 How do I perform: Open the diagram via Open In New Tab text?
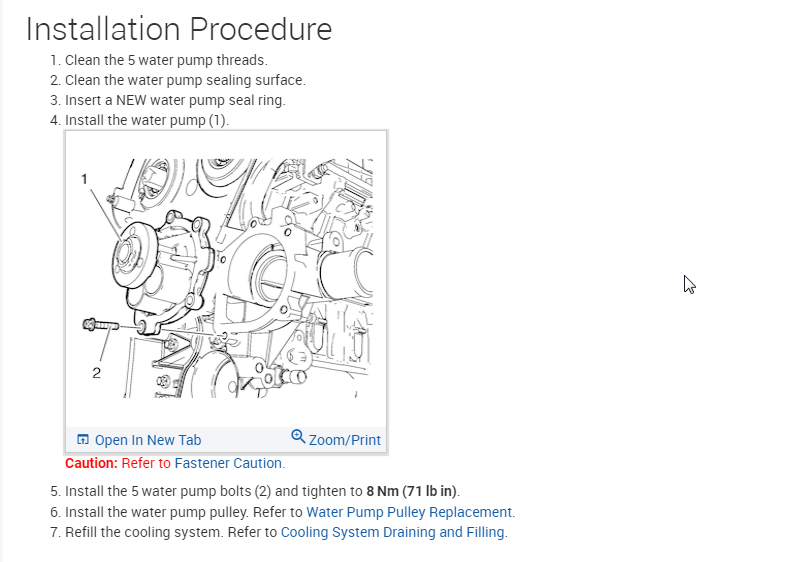tap(147, 440)
